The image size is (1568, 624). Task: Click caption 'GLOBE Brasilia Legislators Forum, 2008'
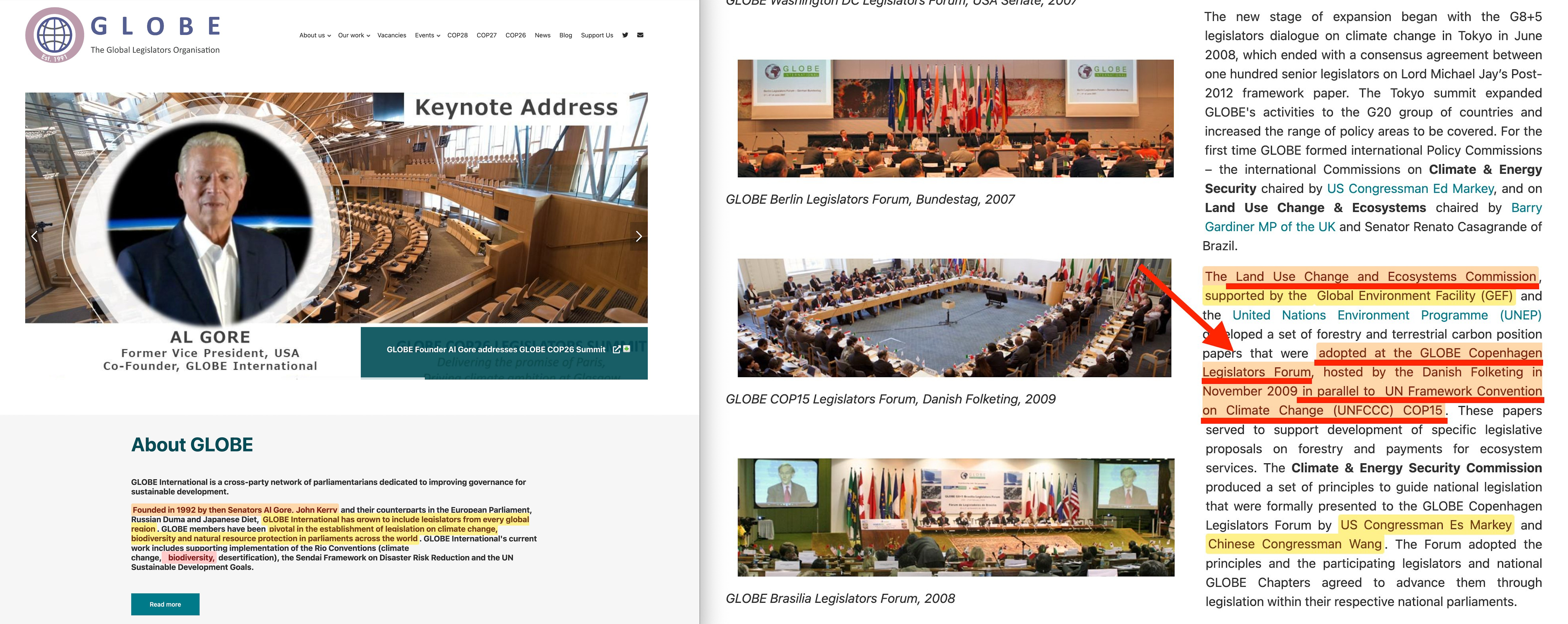point(840,598)
